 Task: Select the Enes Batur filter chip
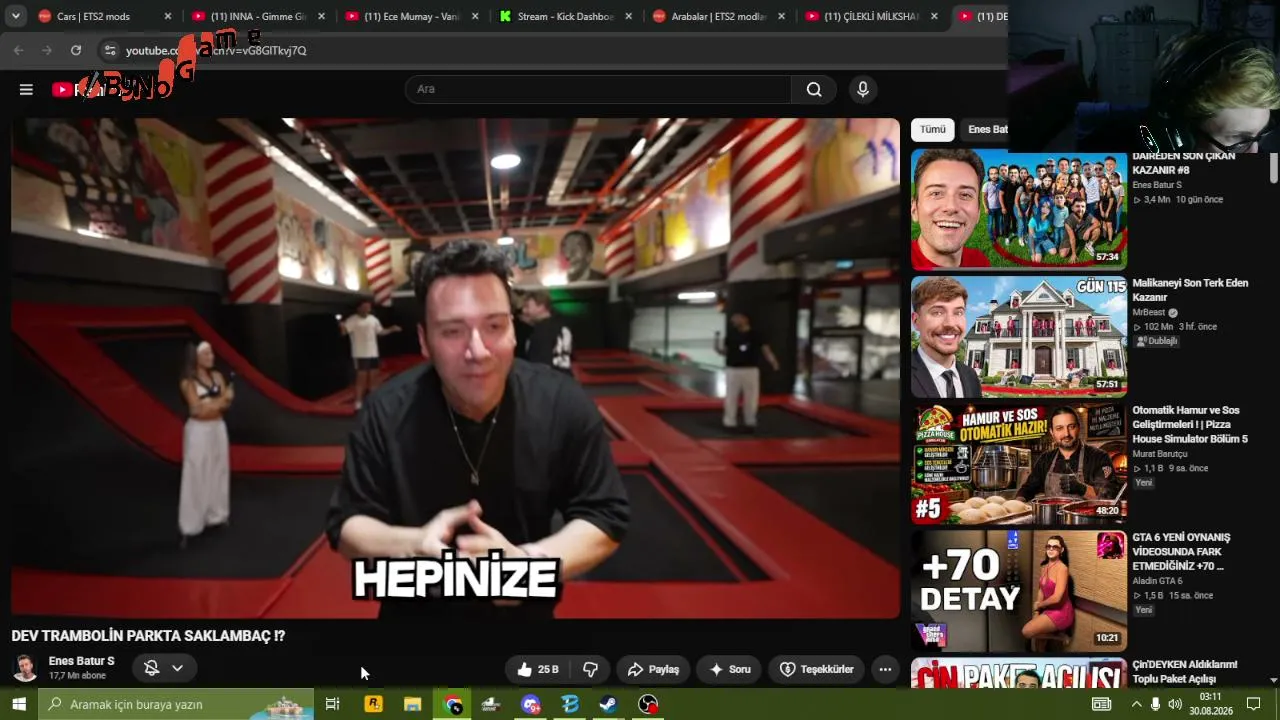pos(986,130)
